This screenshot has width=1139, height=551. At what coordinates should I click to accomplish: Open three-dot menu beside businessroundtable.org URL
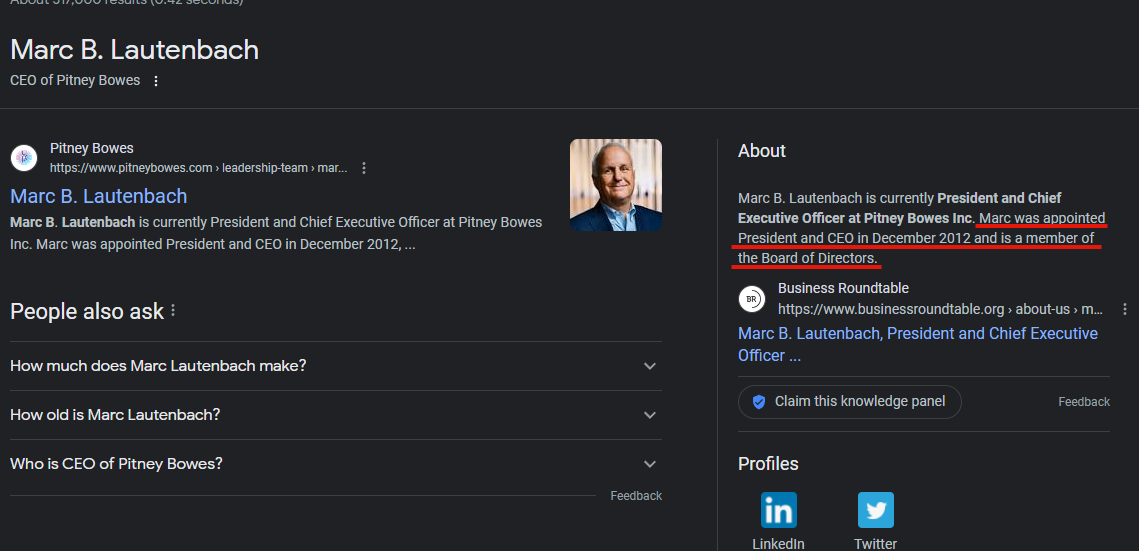pos(1124,309)
